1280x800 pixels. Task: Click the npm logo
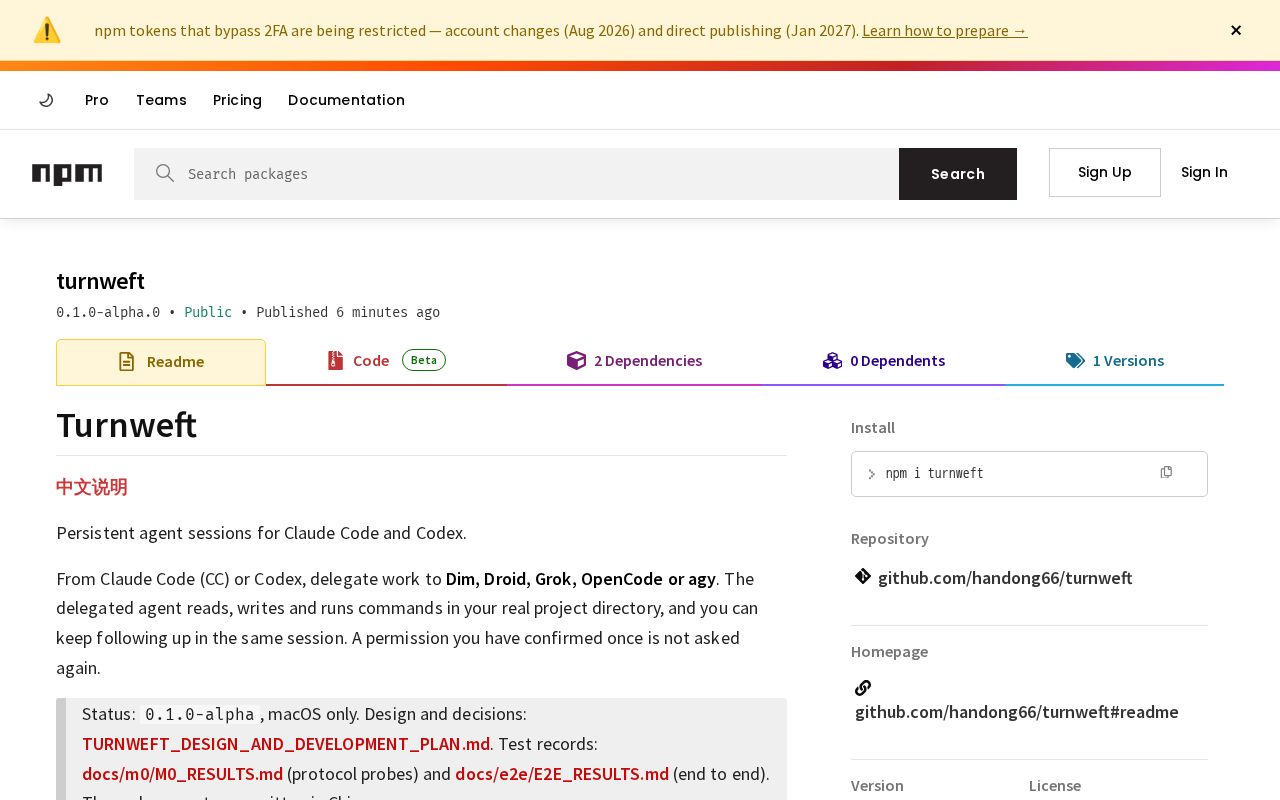coord(67,174)
